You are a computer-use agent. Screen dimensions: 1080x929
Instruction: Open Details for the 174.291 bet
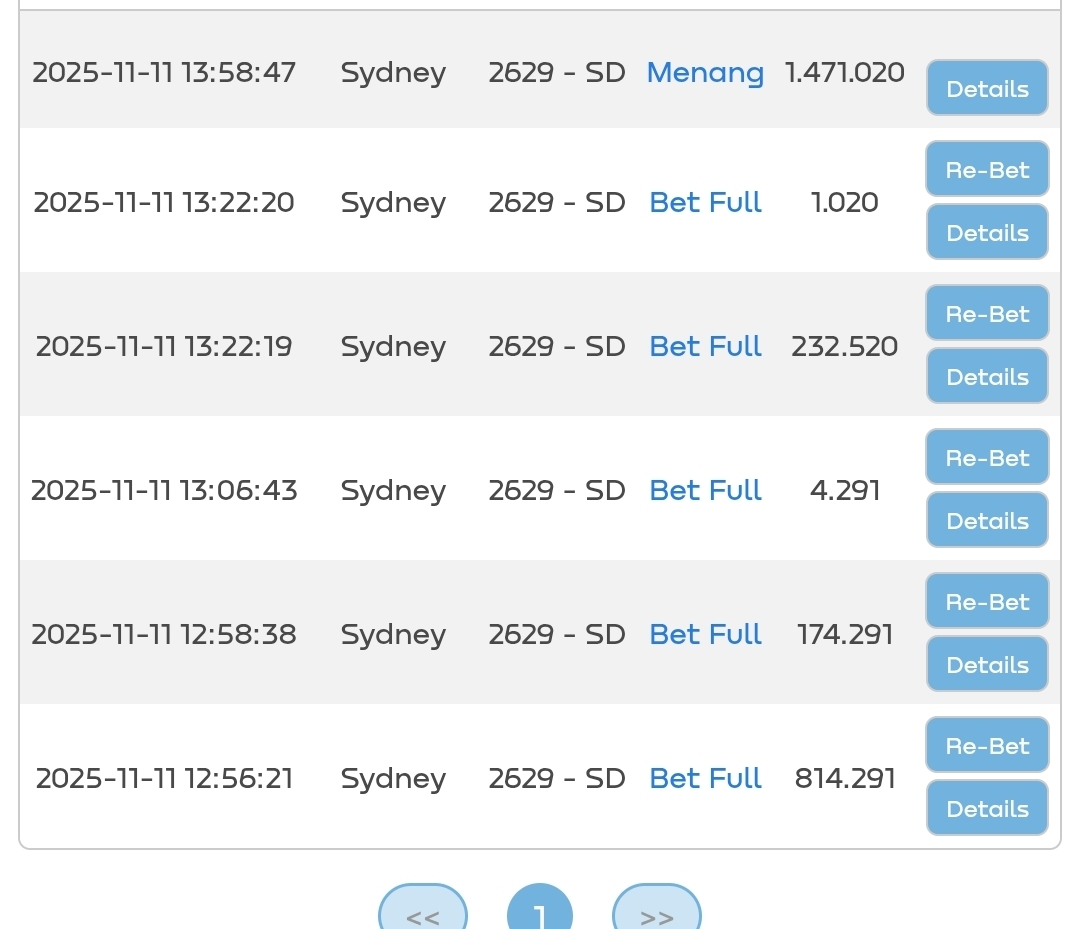pyautogui.click(x=987, y=665)
